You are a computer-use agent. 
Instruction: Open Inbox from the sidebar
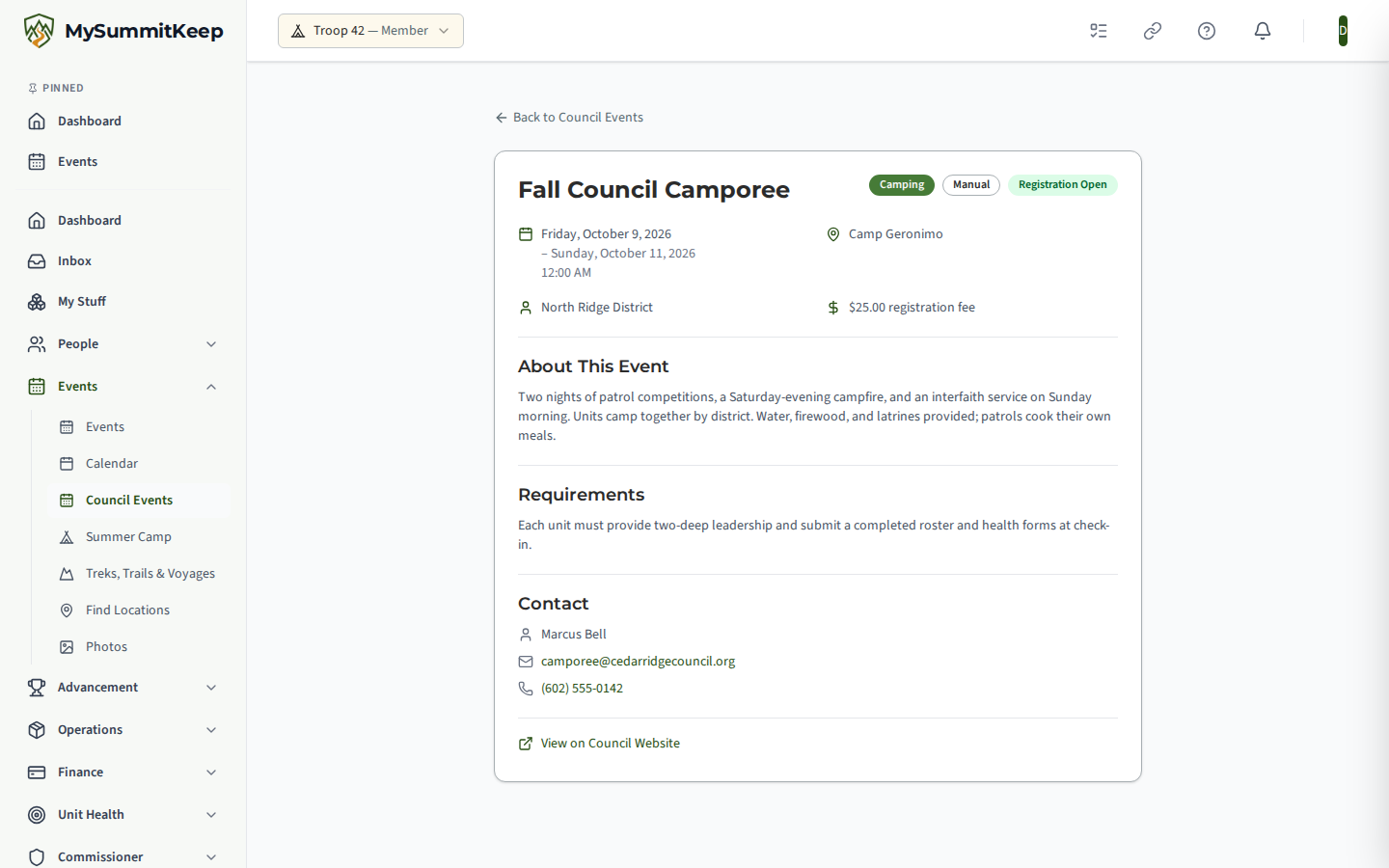(123, 261)
